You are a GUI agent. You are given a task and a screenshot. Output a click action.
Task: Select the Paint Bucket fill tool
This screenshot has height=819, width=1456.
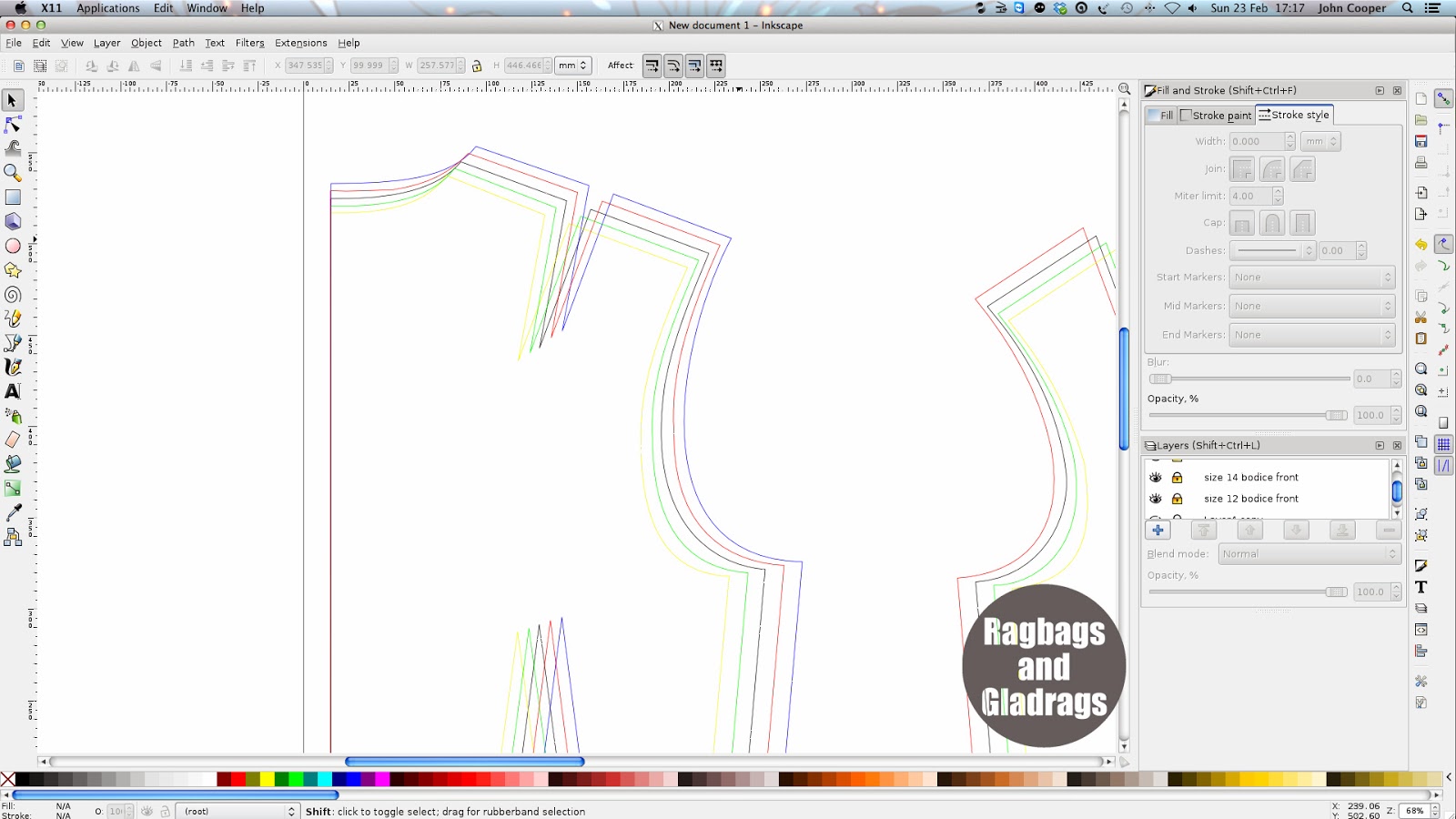point(13,464)
